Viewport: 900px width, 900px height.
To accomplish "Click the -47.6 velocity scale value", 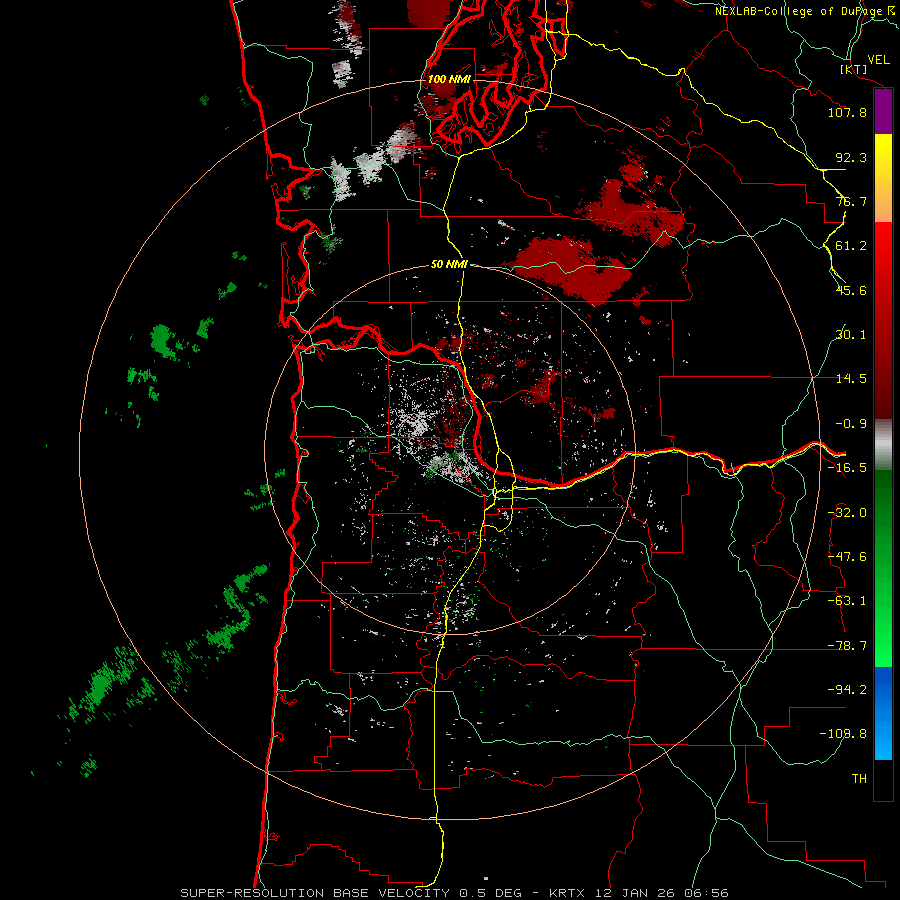I will [847, 557].
